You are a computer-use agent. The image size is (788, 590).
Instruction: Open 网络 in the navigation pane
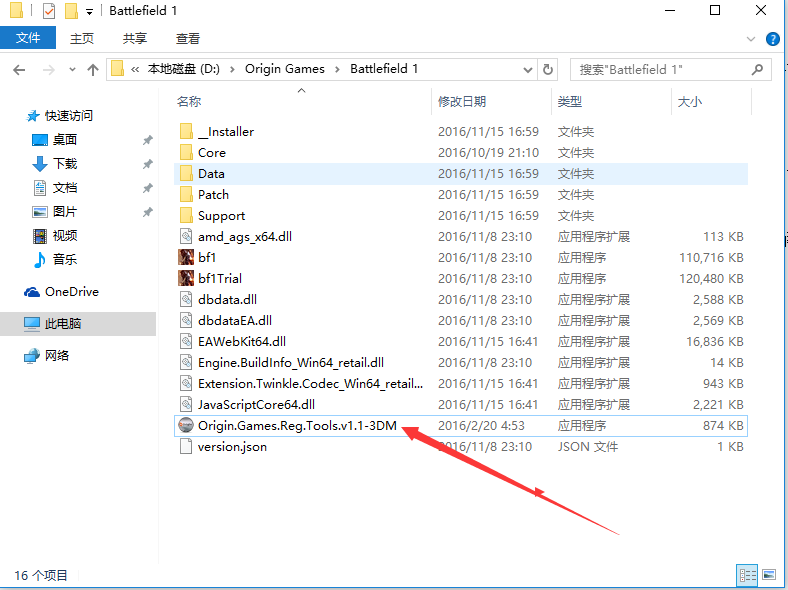coord(56,356)
